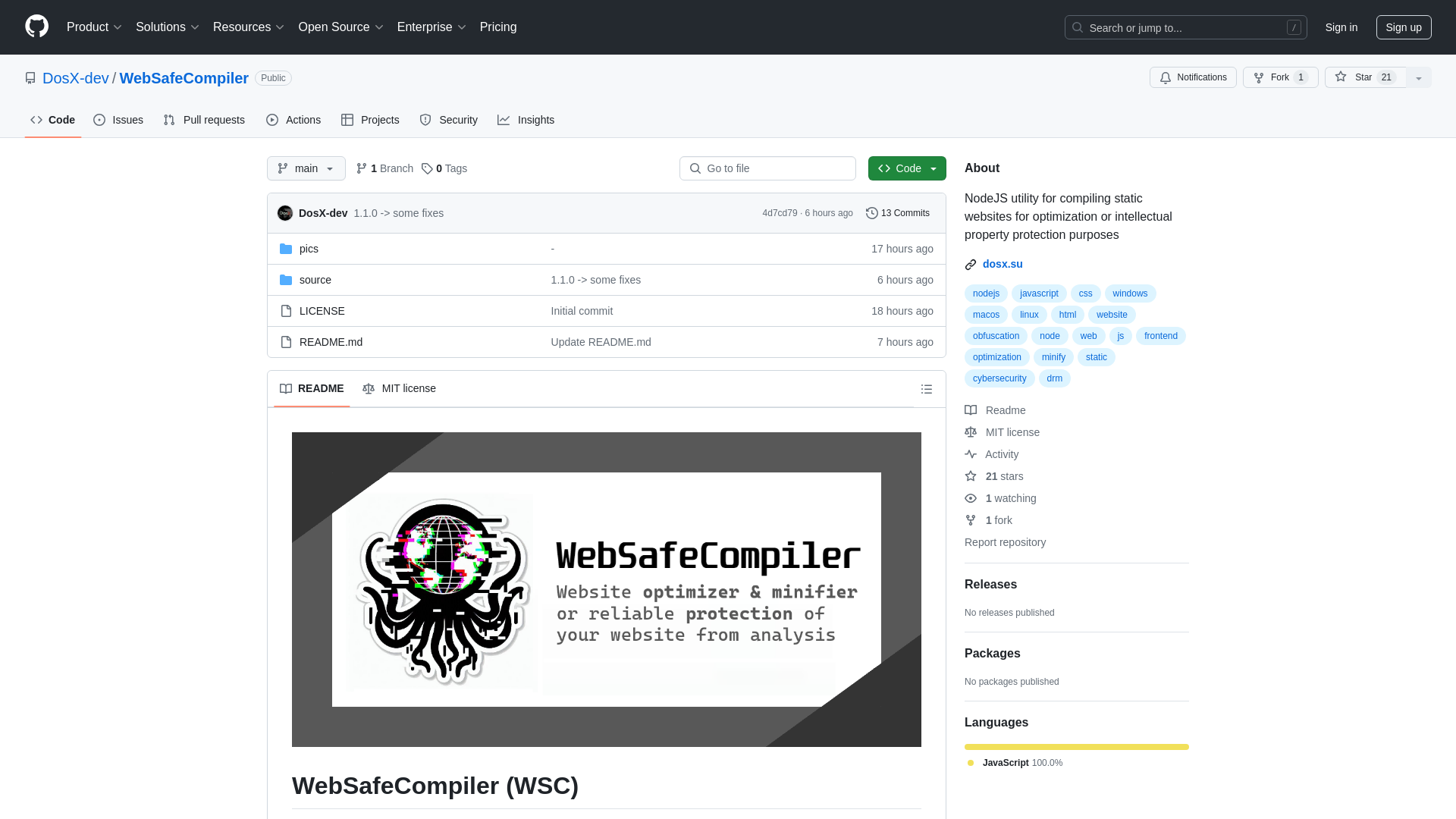Open the README outline list icon

pyautogui.click(x=927, y=389)
